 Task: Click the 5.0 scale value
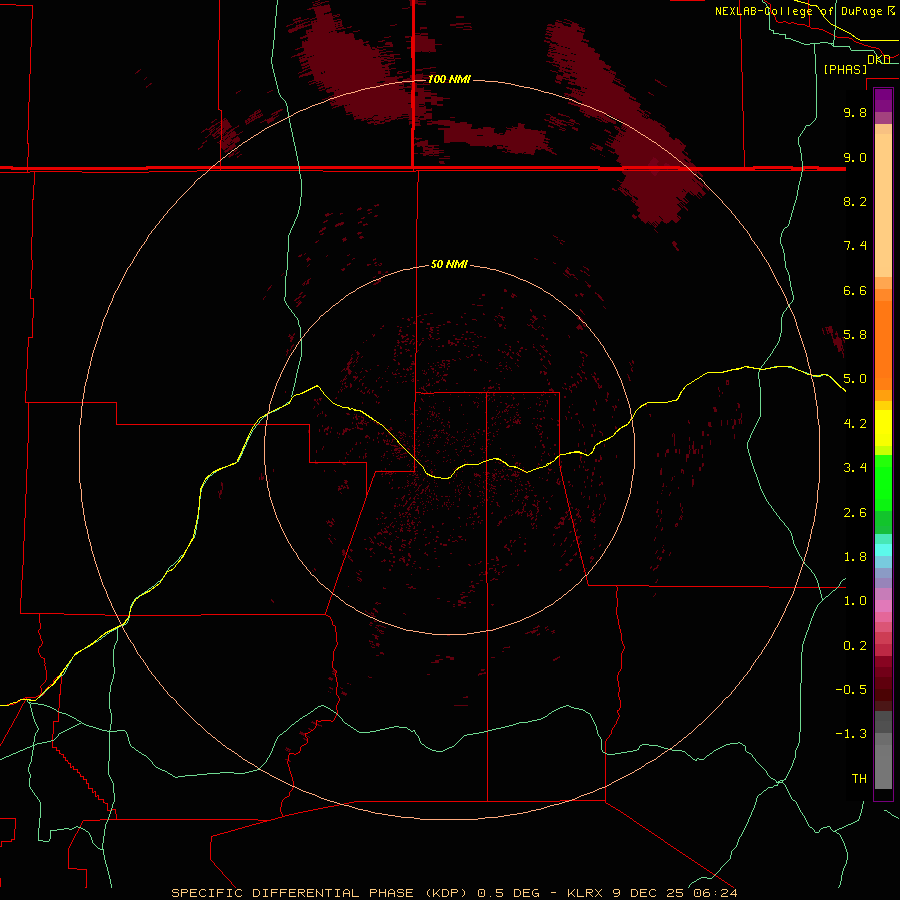855,379
